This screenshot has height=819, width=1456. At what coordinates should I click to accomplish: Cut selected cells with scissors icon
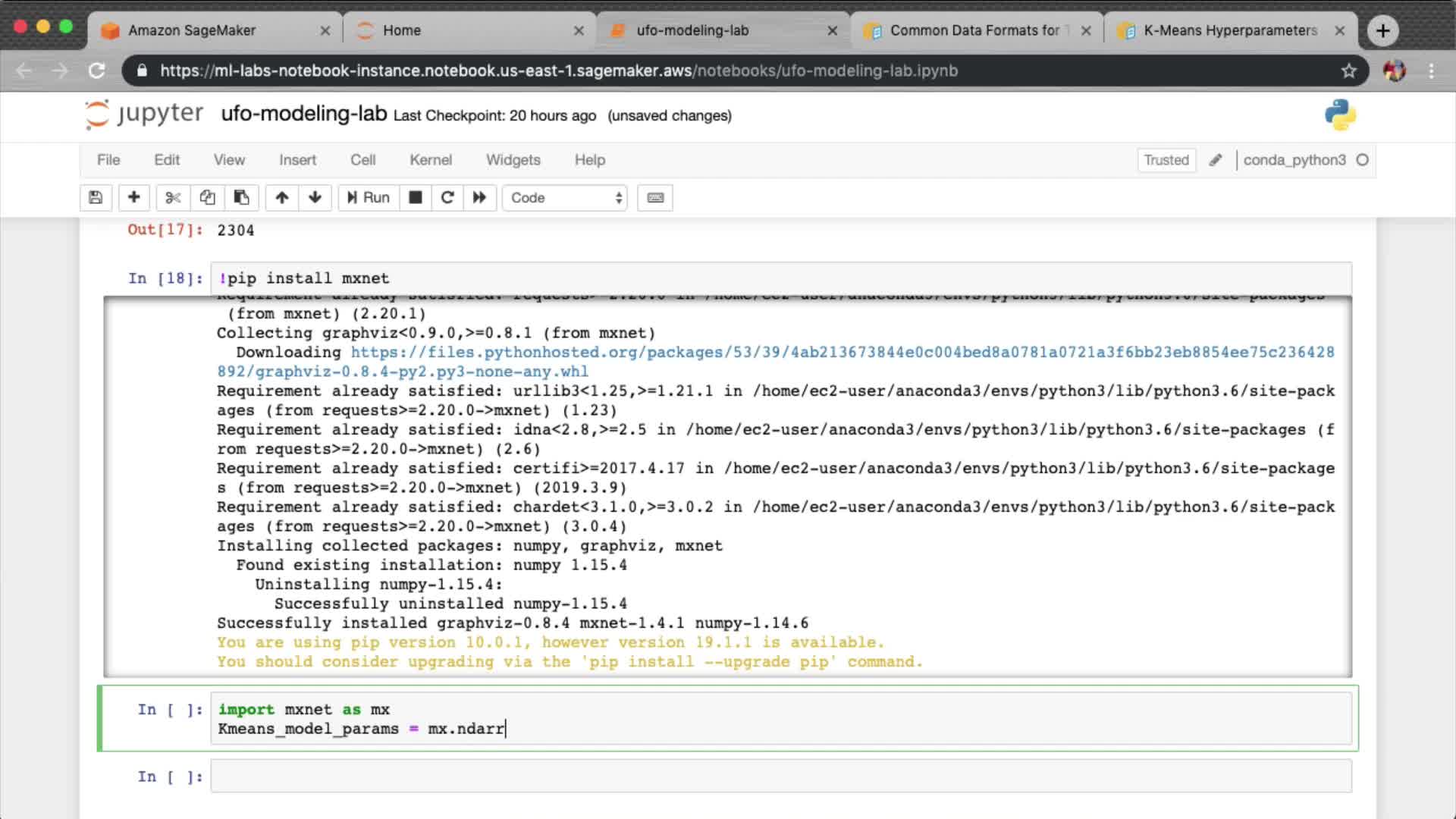(x=173, y=198)
